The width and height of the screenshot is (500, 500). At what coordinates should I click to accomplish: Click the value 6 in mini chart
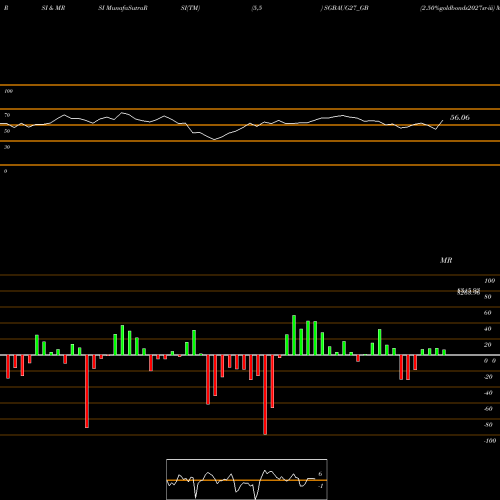pyautogui.click(x=320, y=474)
